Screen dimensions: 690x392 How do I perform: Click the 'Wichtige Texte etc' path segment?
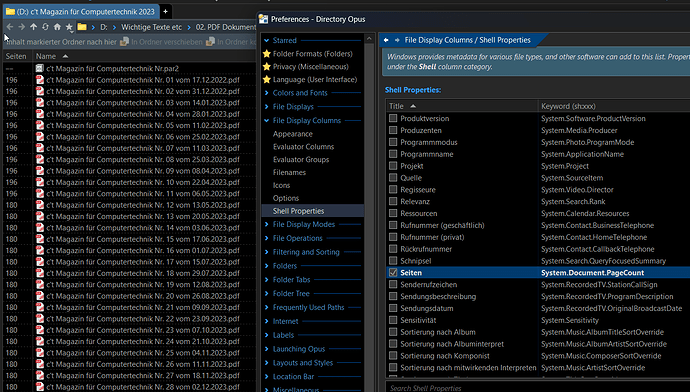(151, 27)
